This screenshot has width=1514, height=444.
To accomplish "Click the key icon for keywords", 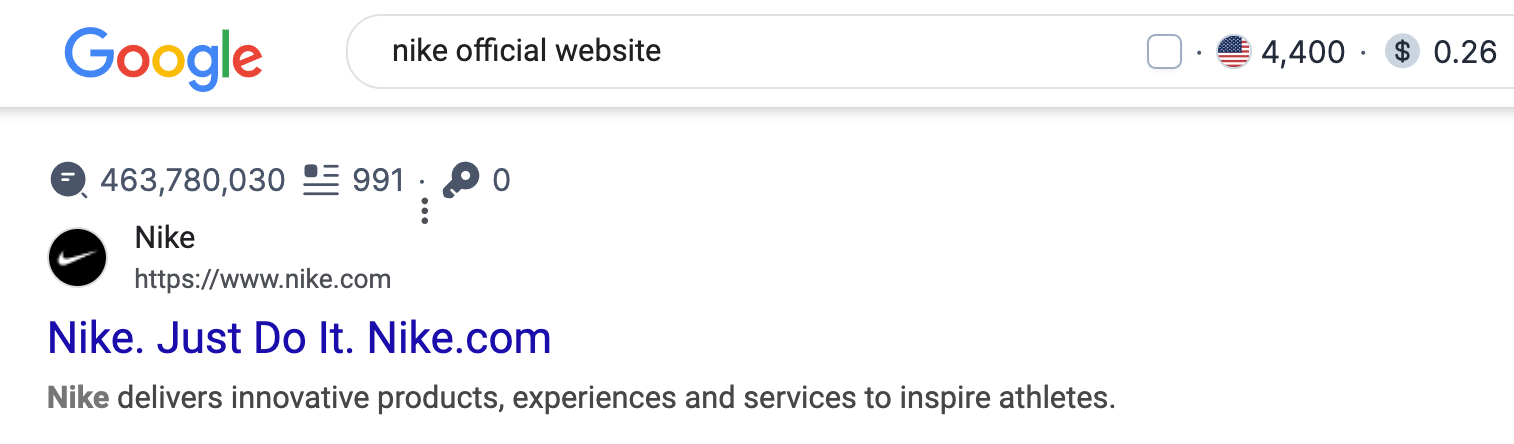I will (461, 181).
